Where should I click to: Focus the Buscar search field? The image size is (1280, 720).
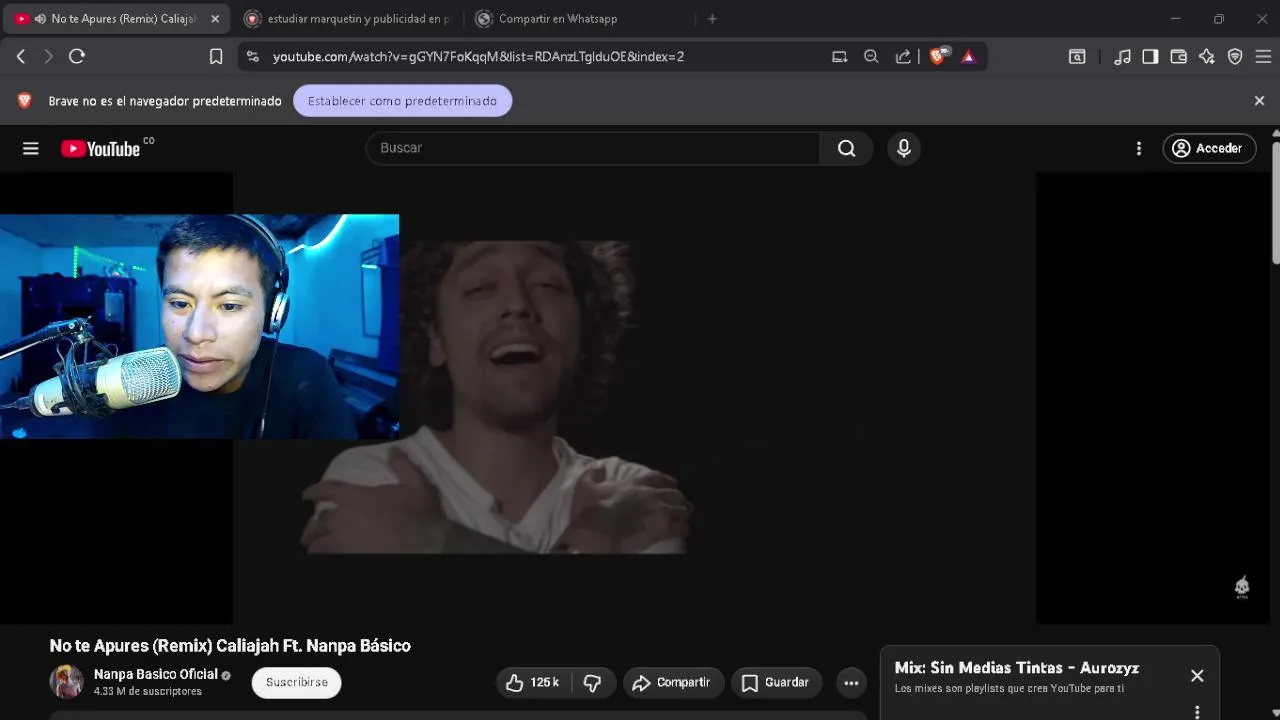tap(593, 148)
